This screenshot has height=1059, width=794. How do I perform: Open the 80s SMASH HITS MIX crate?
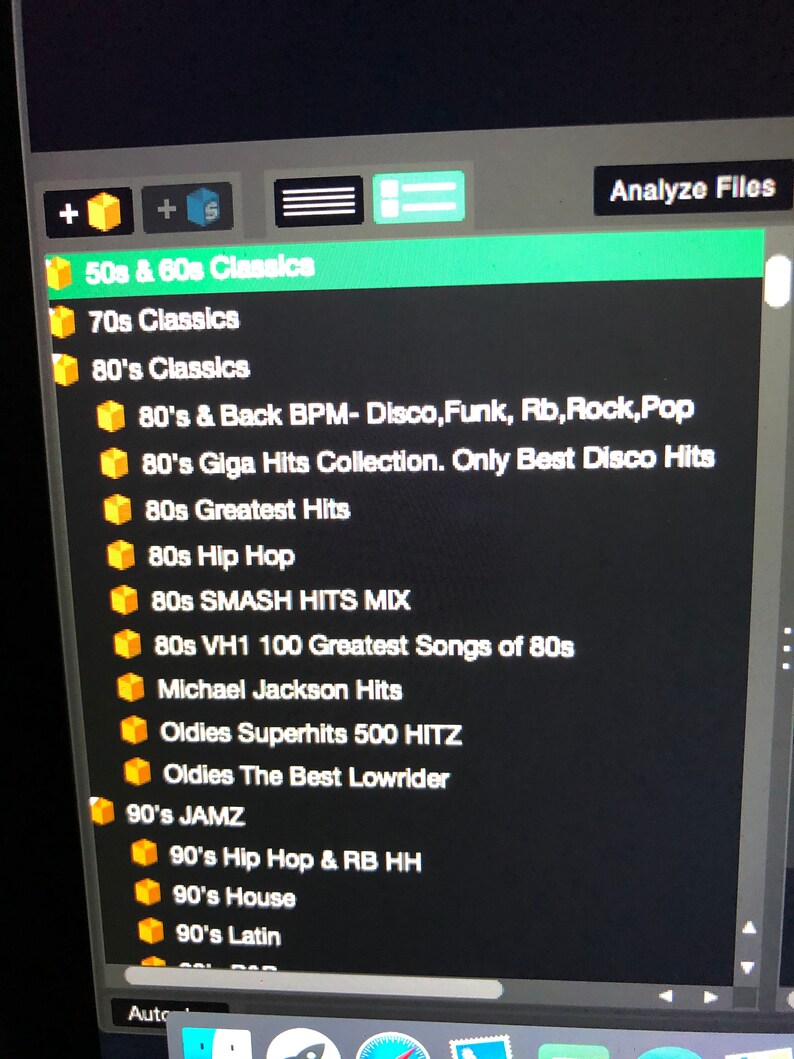(281, 600)
